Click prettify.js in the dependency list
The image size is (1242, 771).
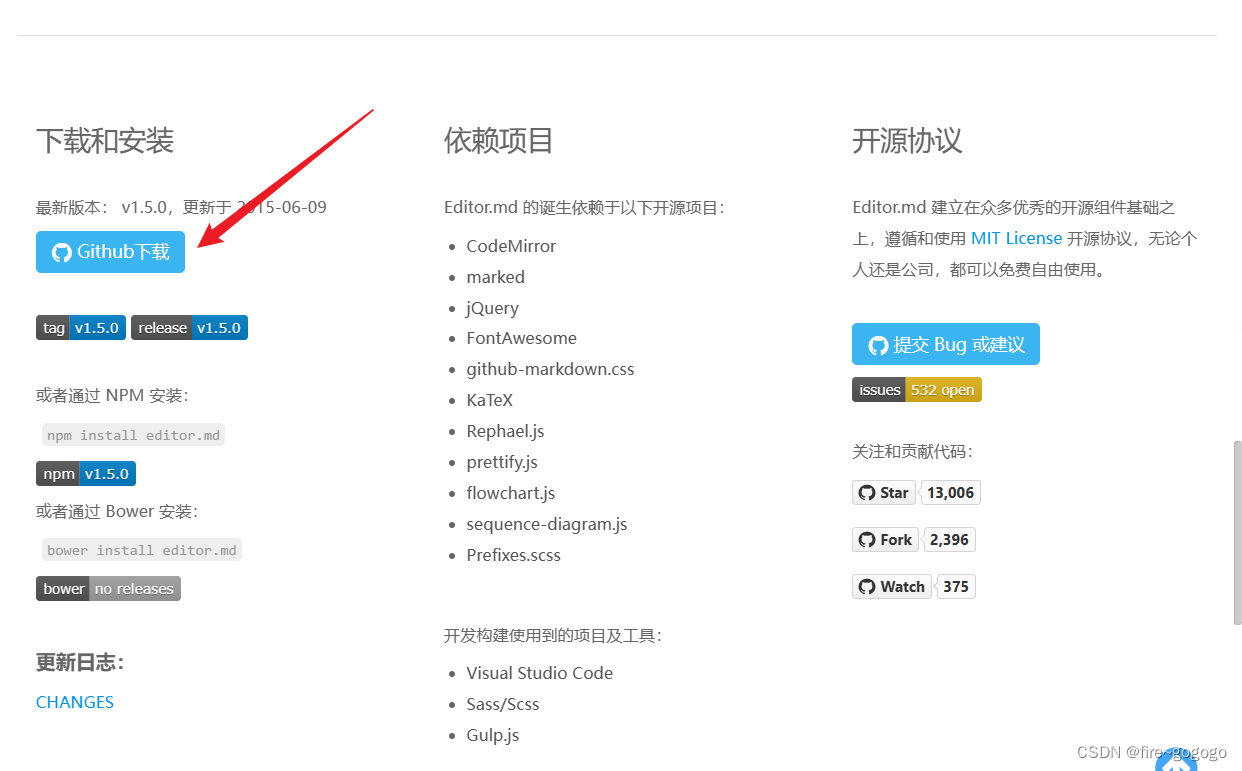coord(502,462)
